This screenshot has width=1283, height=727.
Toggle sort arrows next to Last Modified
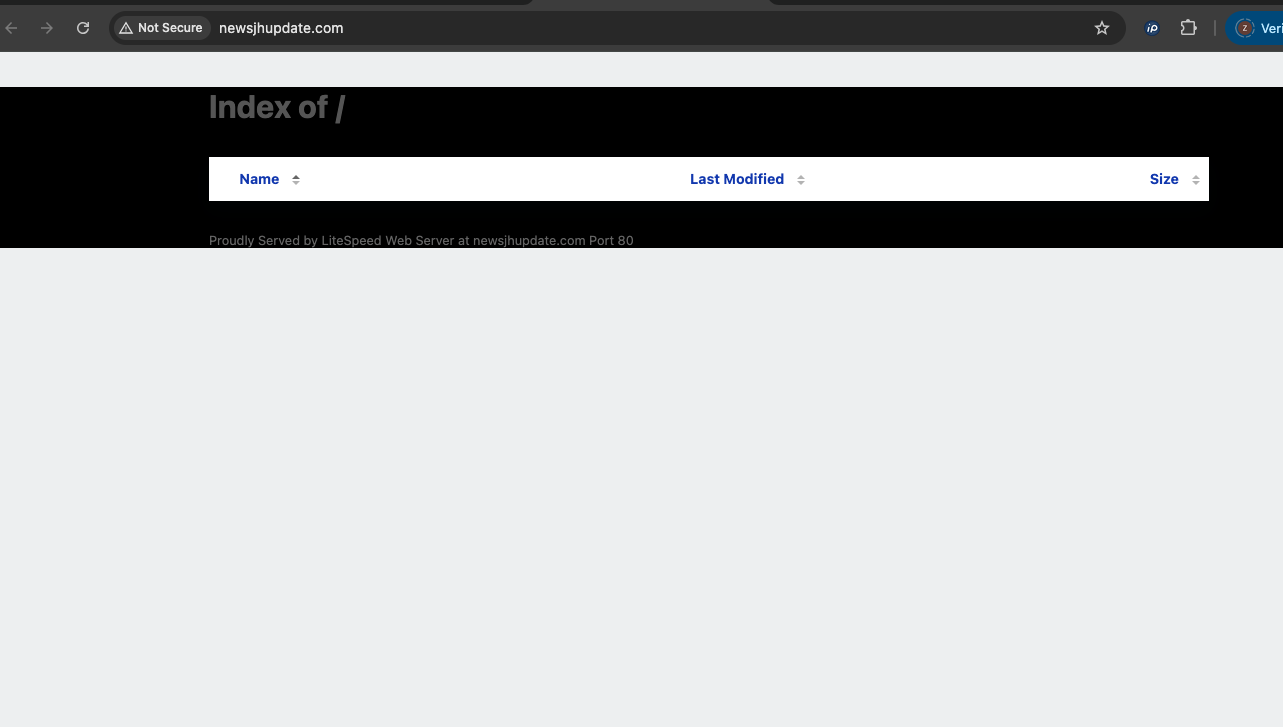(801, 180)
